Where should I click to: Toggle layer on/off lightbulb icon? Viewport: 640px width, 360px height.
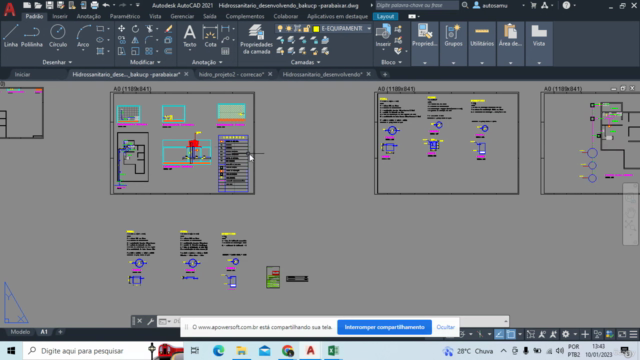(x=280, y=29)
